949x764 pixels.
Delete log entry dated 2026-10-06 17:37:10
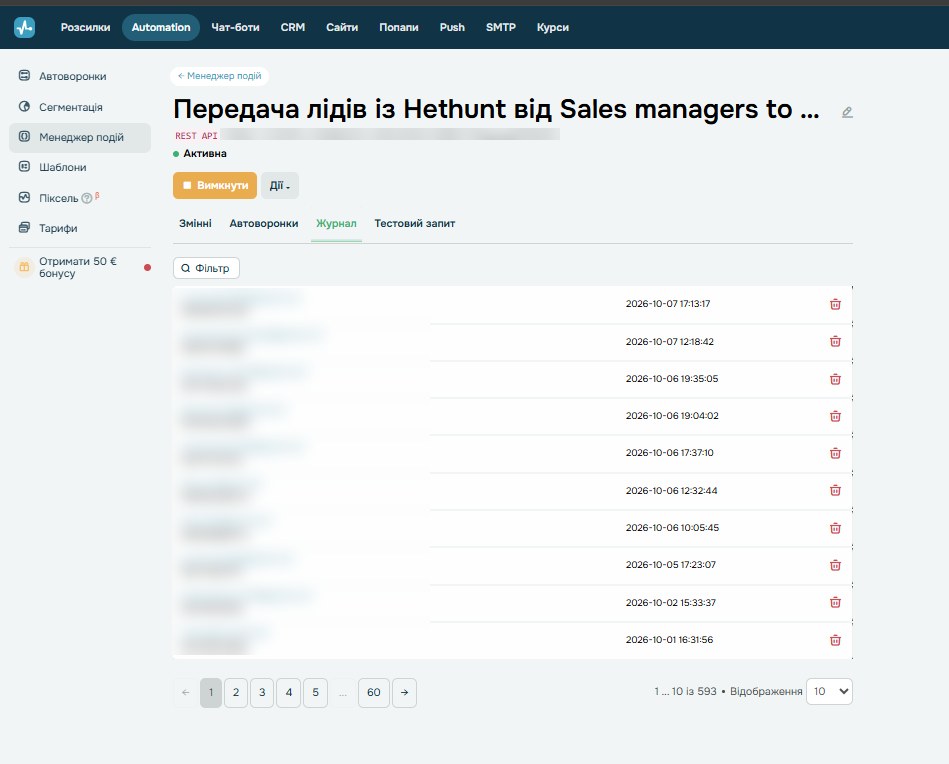pyautogui.click(x=835, y=453)
